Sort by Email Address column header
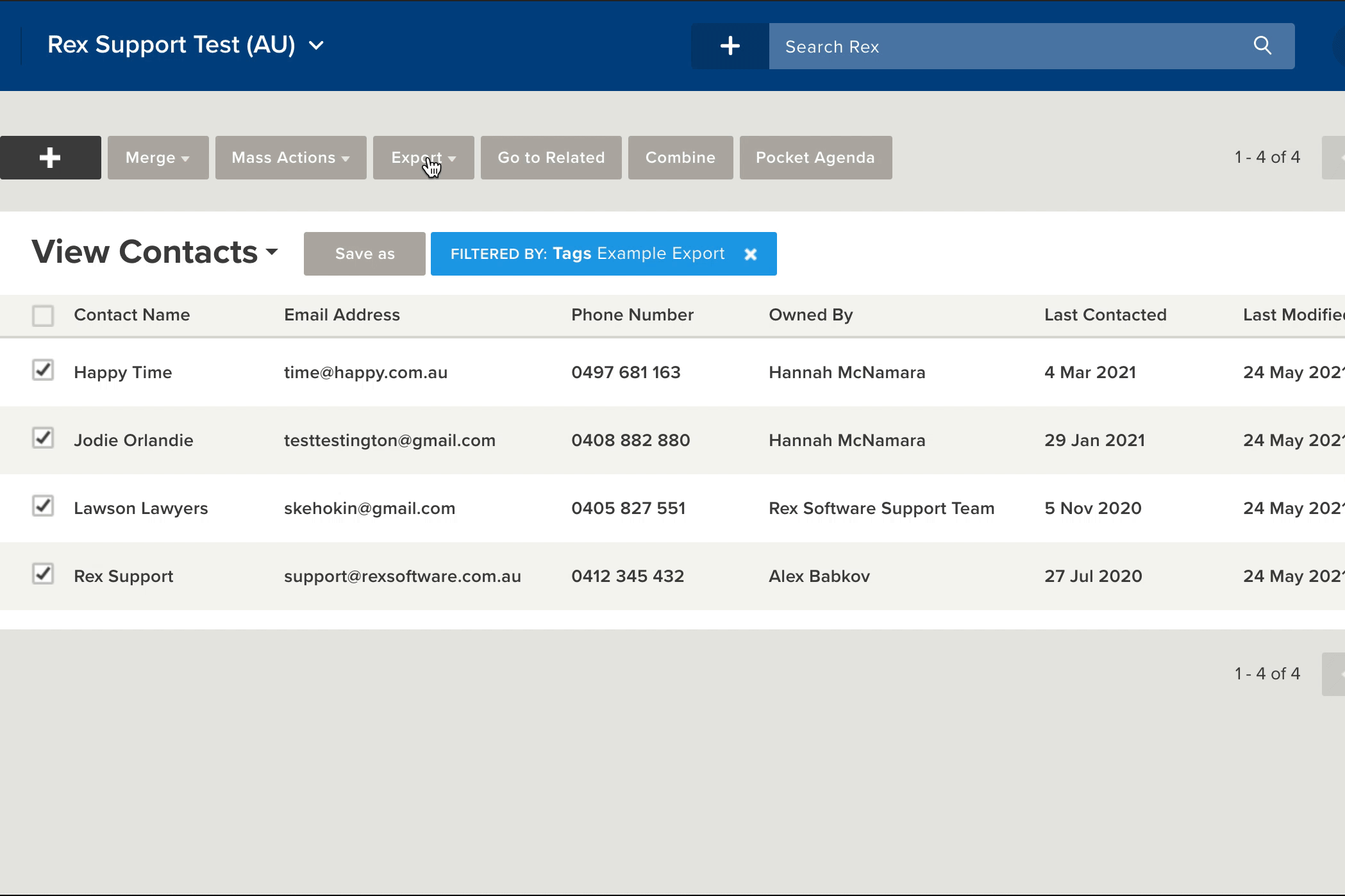This screenshot has height=896, width=1345. pyautogui.click(x=342, y=315)
